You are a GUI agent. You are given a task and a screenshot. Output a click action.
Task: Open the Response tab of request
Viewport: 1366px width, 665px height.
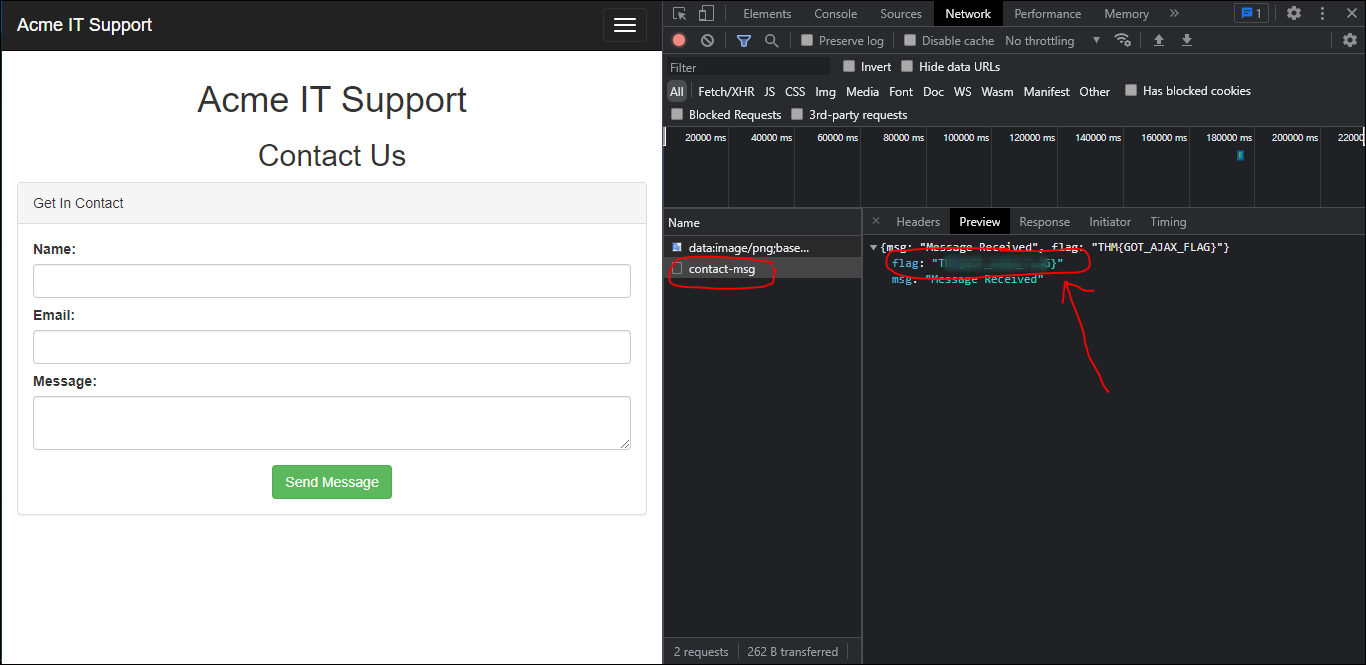pos(1044,221)
